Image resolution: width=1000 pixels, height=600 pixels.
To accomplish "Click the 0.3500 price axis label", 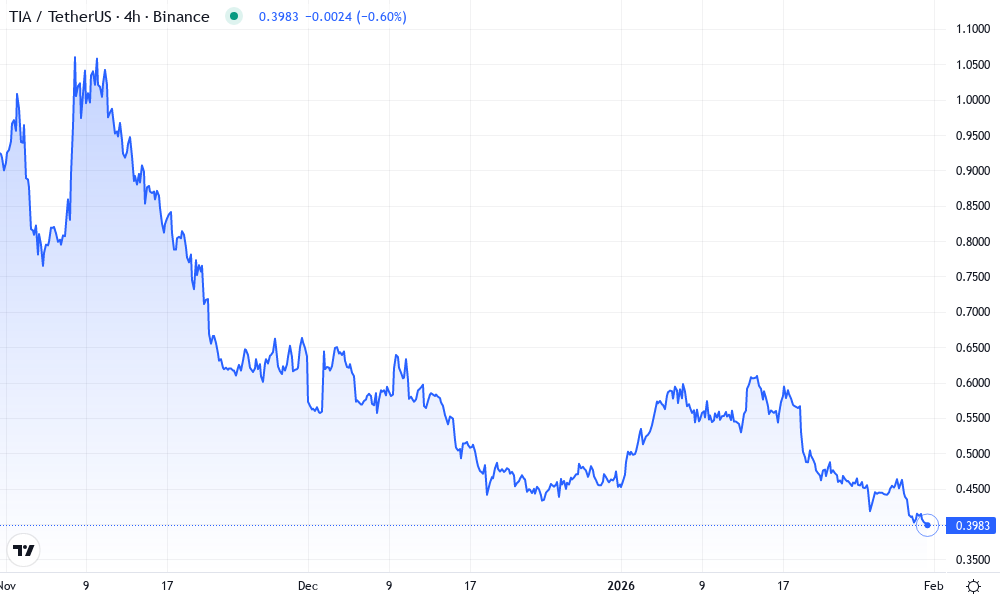I will (x=973, y=560).
